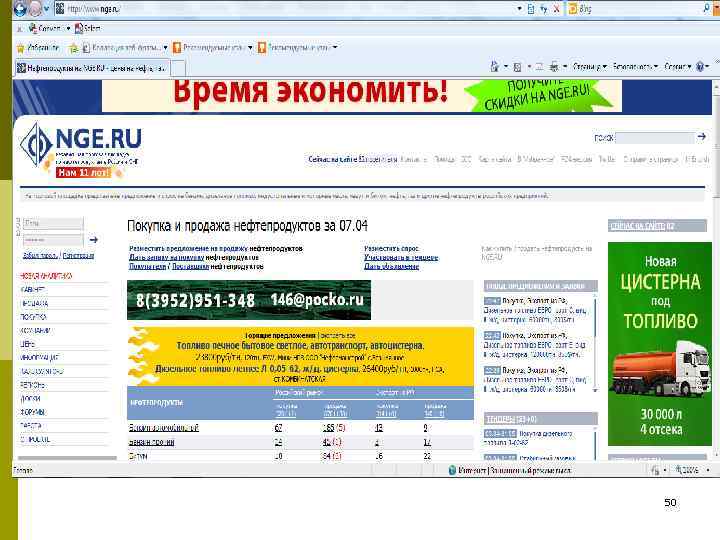Click the green Новая цистерна ad
Viewport: 720px width, 540px height.
[660, 344]
